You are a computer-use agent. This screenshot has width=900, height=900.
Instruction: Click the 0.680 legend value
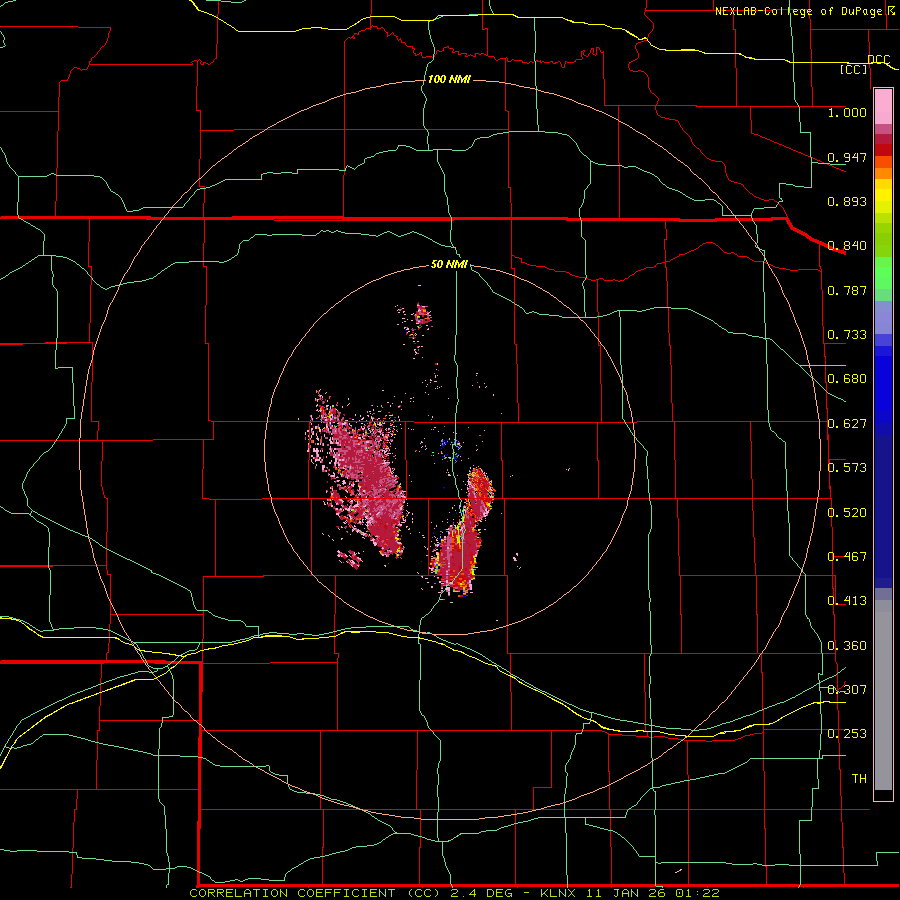847,379
